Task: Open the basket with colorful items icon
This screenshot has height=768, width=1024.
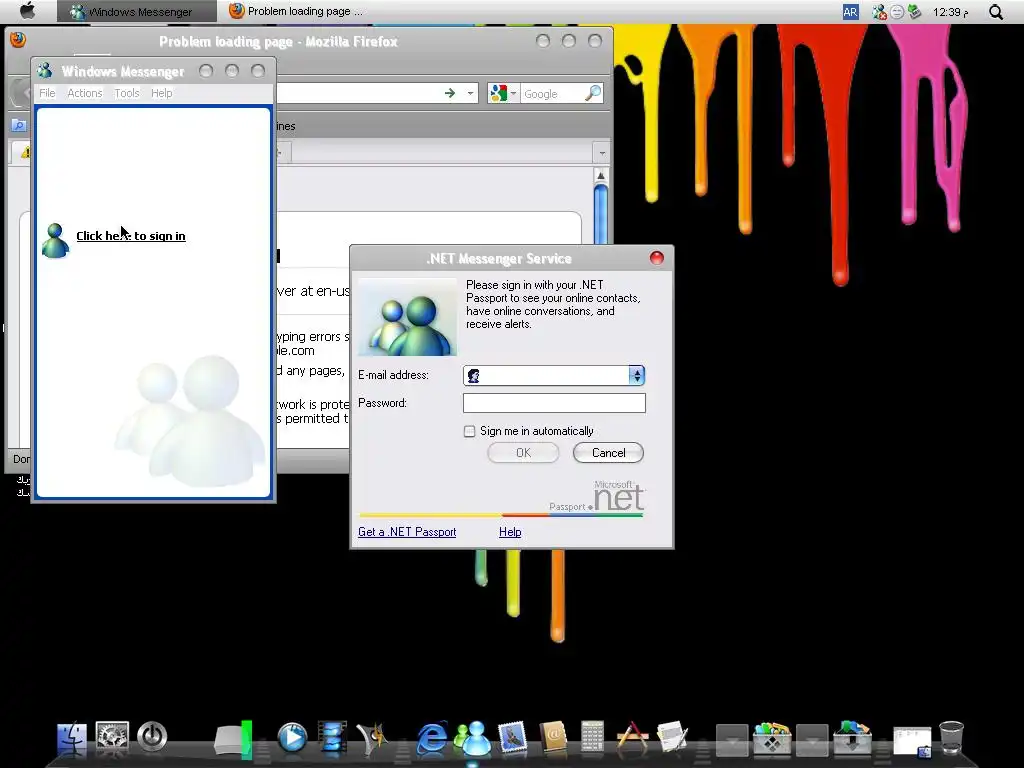Action: coord(772,738)
